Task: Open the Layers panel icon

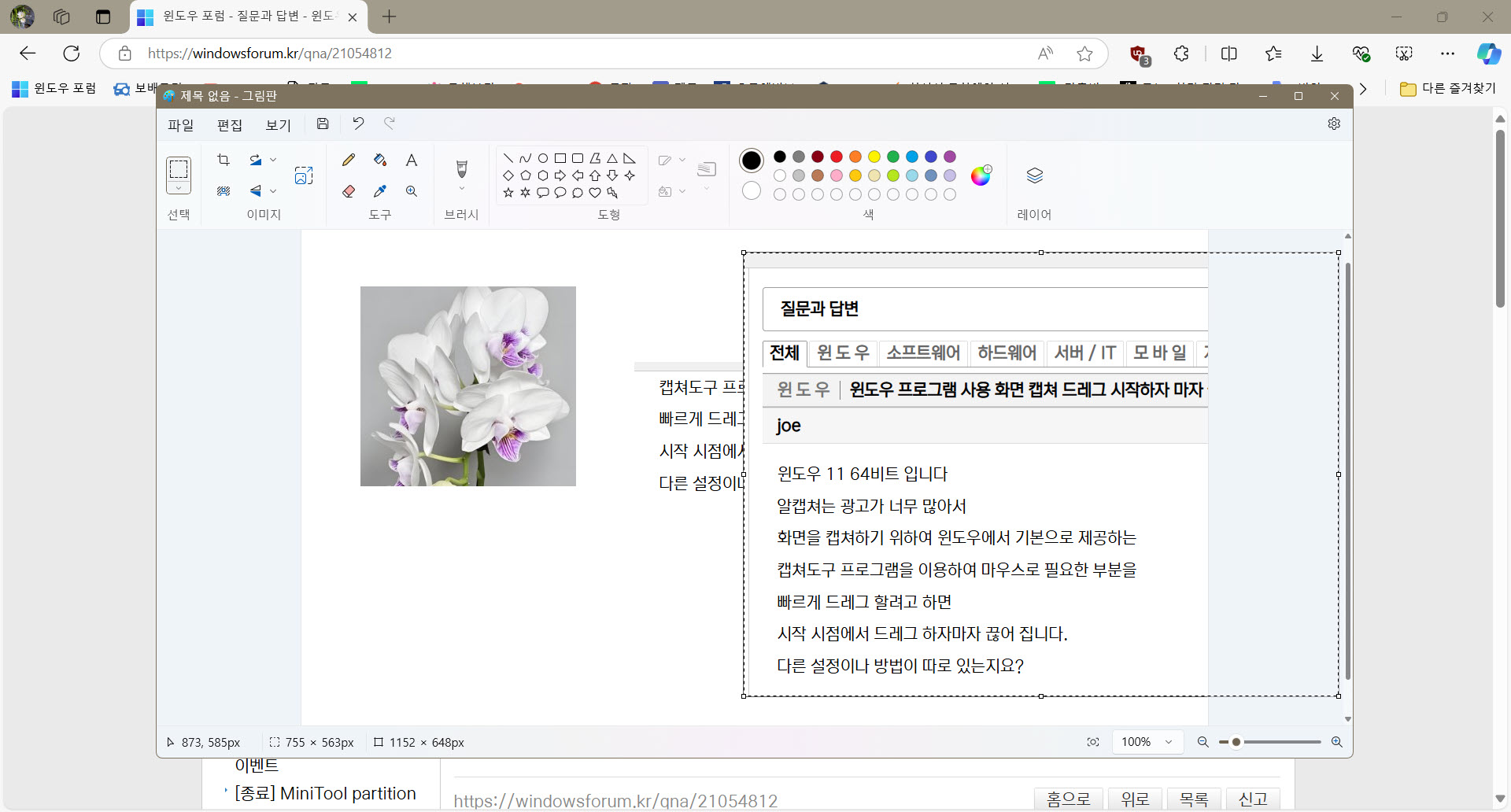Action: coord(1035,175)
